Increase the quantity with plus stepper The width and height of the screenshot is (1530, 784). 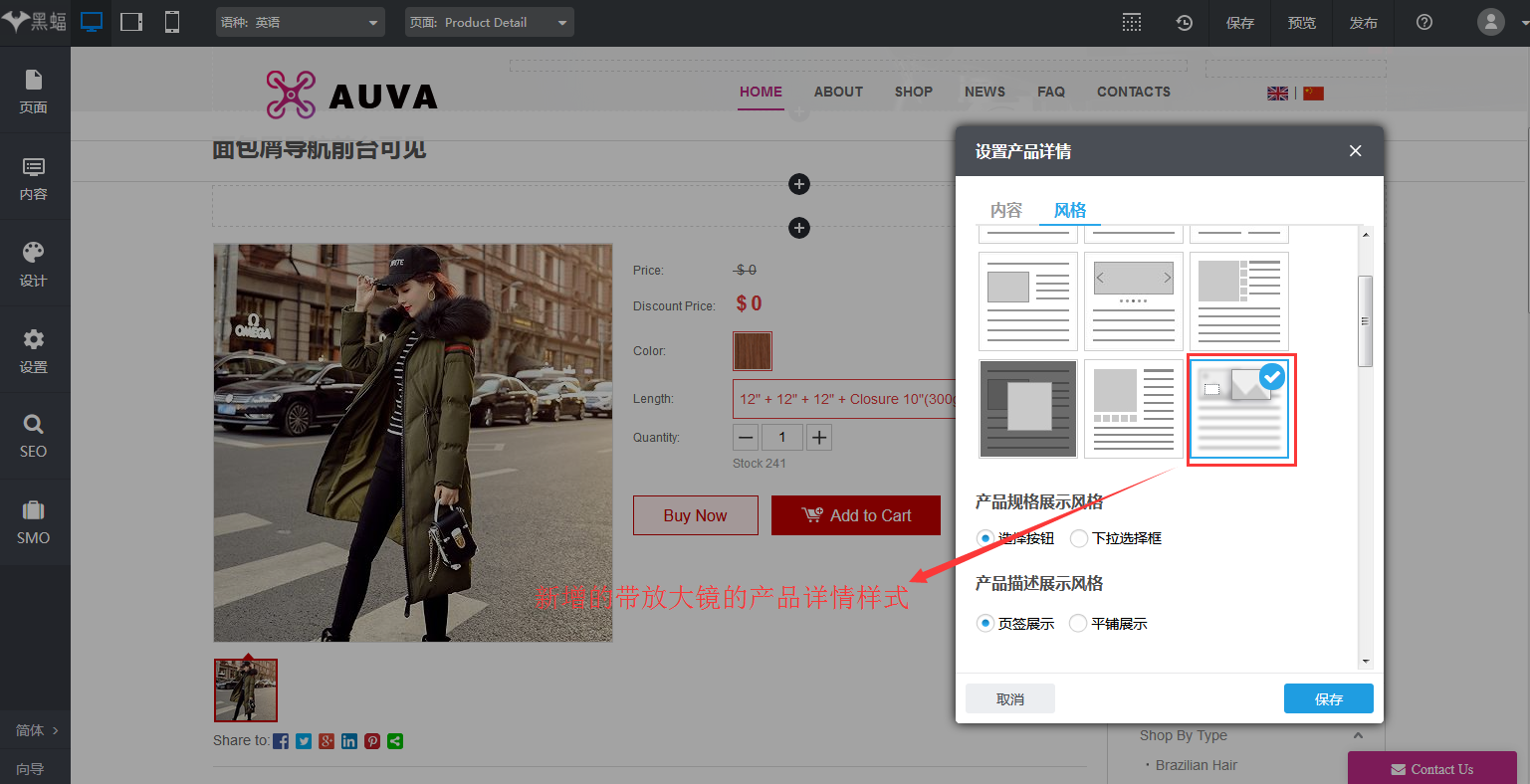(818, 437)
